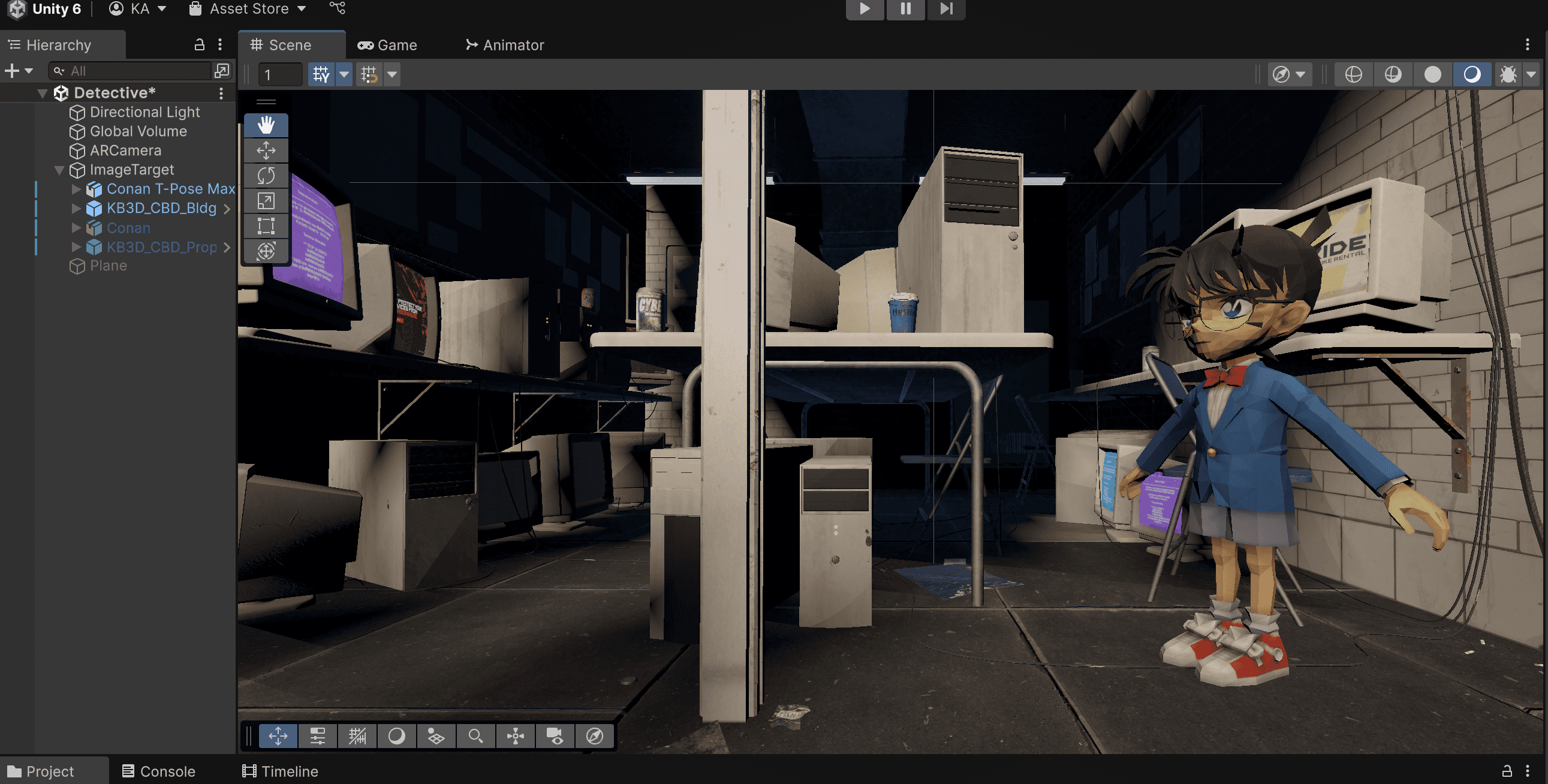Viewport: 1548px width, 784px height.
Task: Toggle the Hierarchy panel lock
Action: [x=200, y=44]
